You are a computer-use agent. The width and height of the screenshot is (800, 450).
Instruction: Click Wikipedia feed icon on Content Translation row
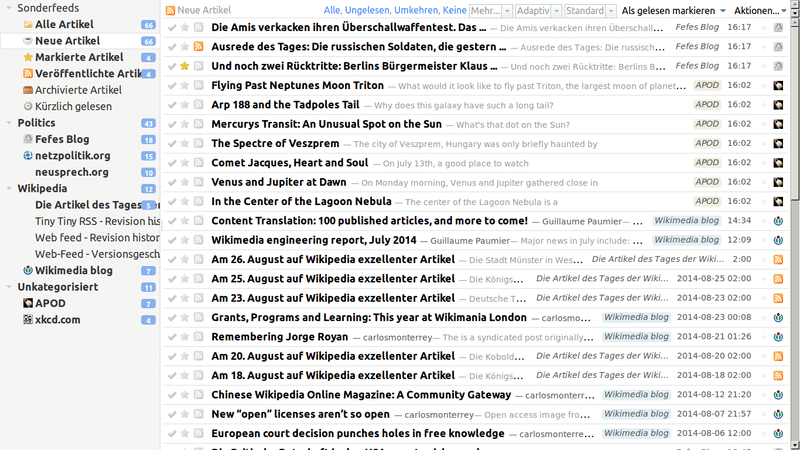point(778,220)
